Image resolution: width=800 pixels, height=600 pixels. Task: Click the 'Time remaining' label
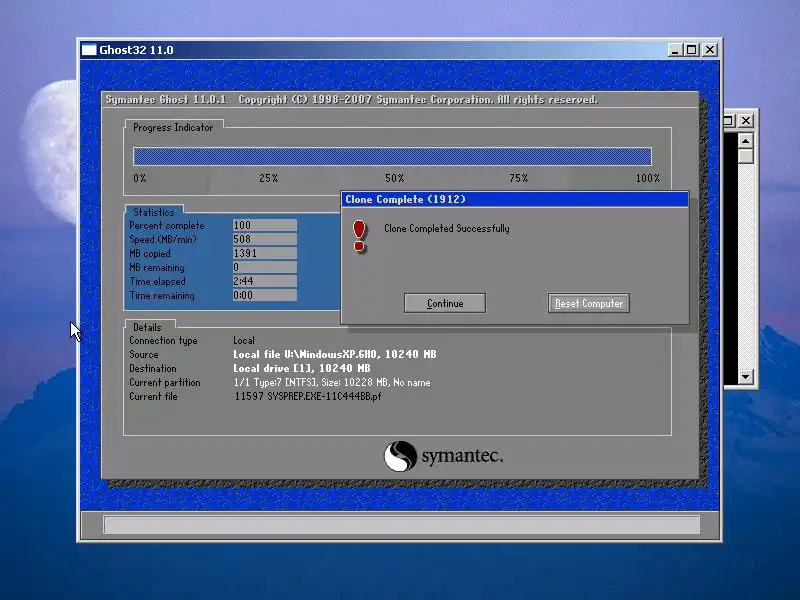pos(162,295)
